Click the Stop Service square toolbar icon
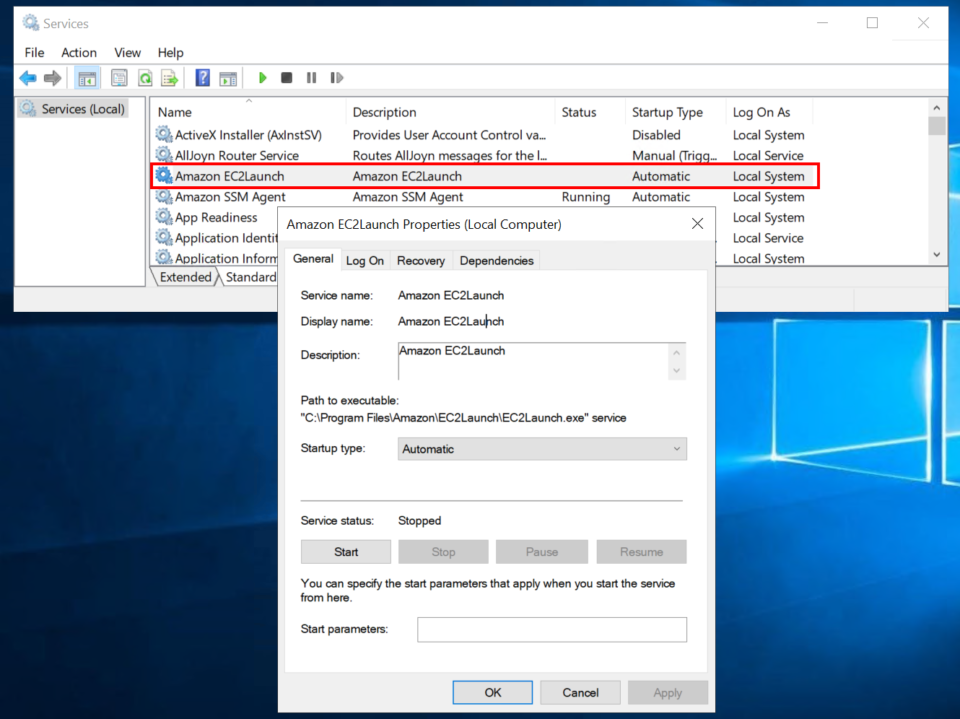The image size is (960, 719). [x=287, y=78]
